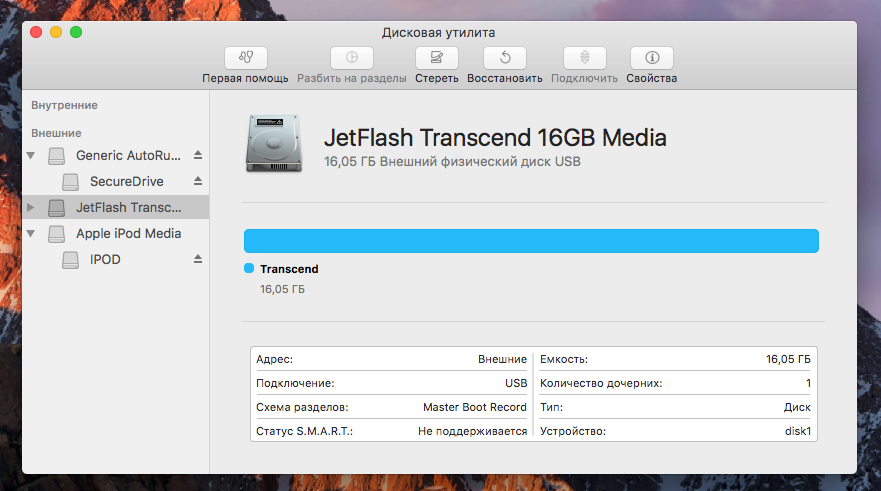
Task: Click the Внешние sidebar heading
Action: (x=56, y=133)
